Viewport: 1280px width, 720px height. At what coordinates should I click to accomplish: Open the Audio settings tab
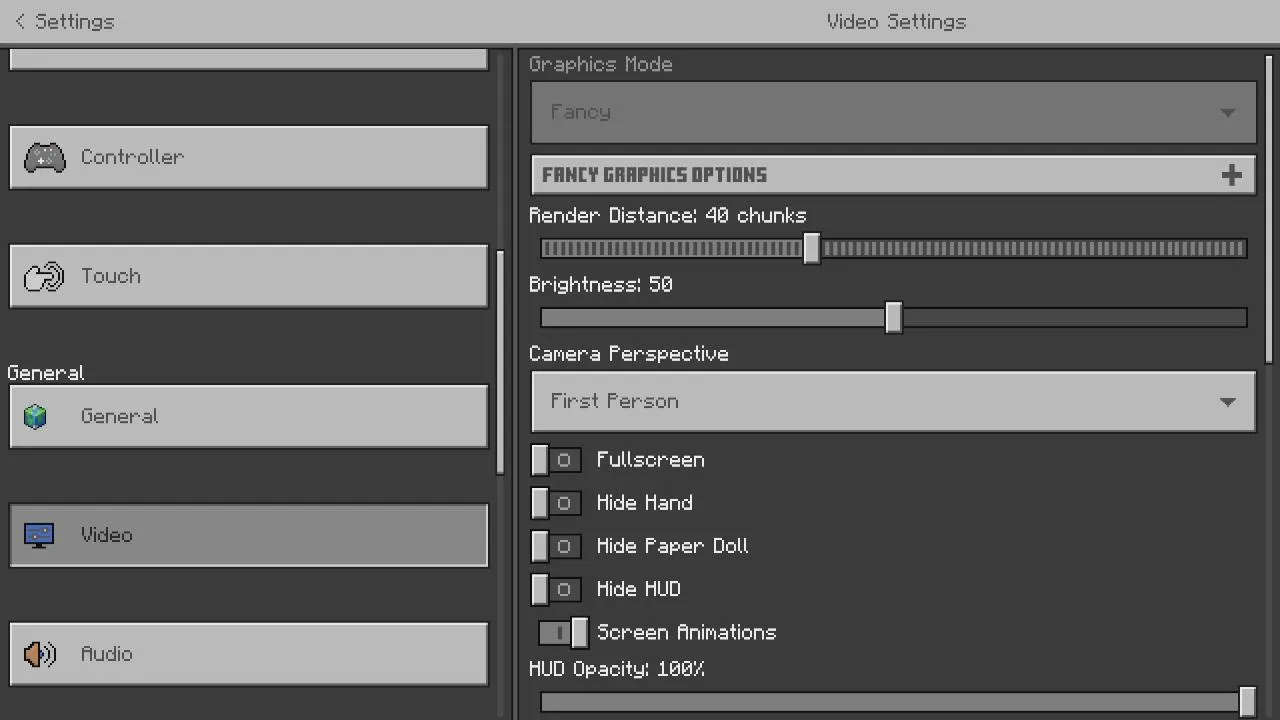pos(249,654)
